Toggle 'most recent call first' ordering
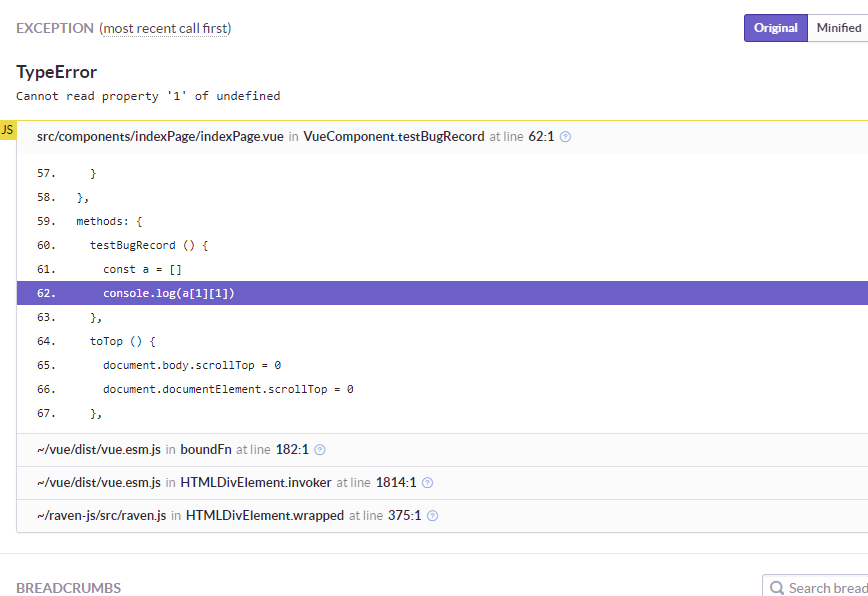This screenshot has height=596, width=868. coord(166,28)
